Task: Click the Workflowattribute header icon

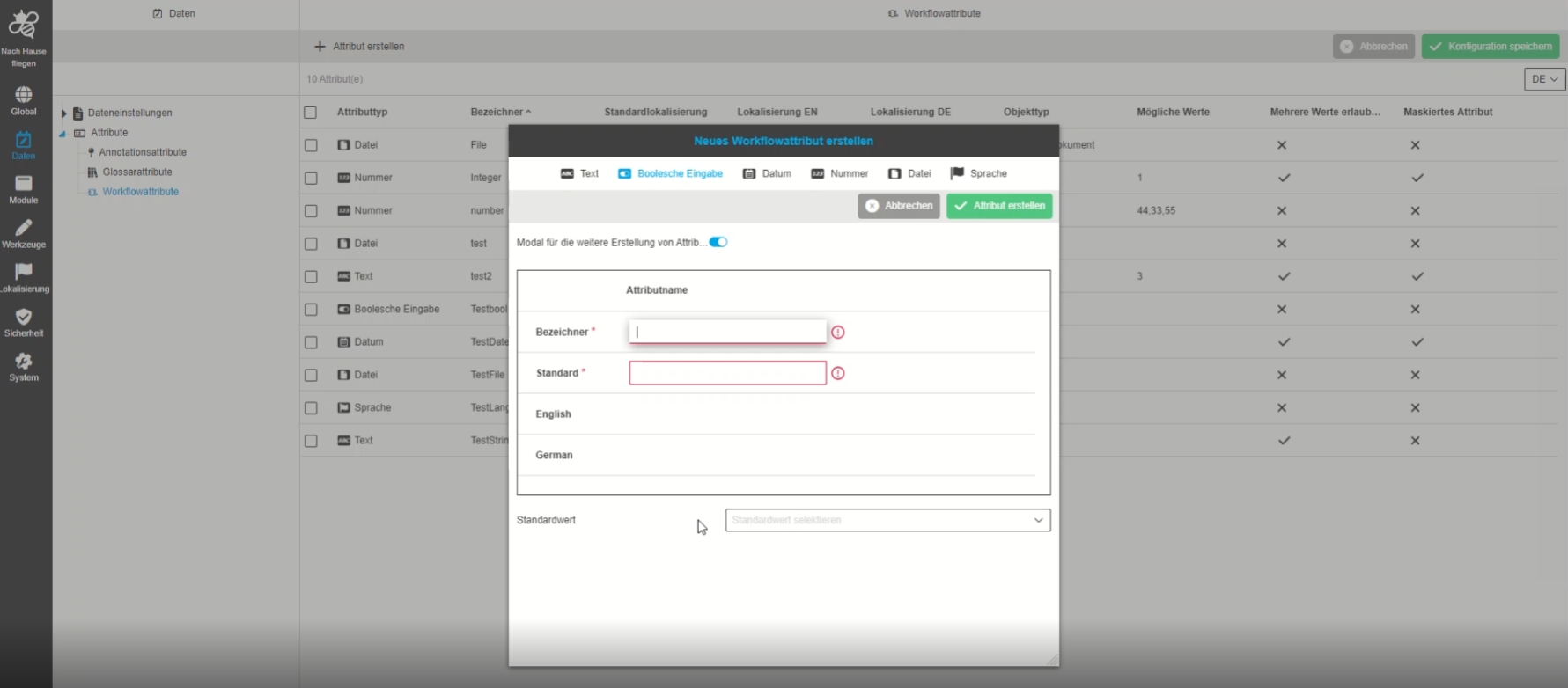Action: (894, 14)
